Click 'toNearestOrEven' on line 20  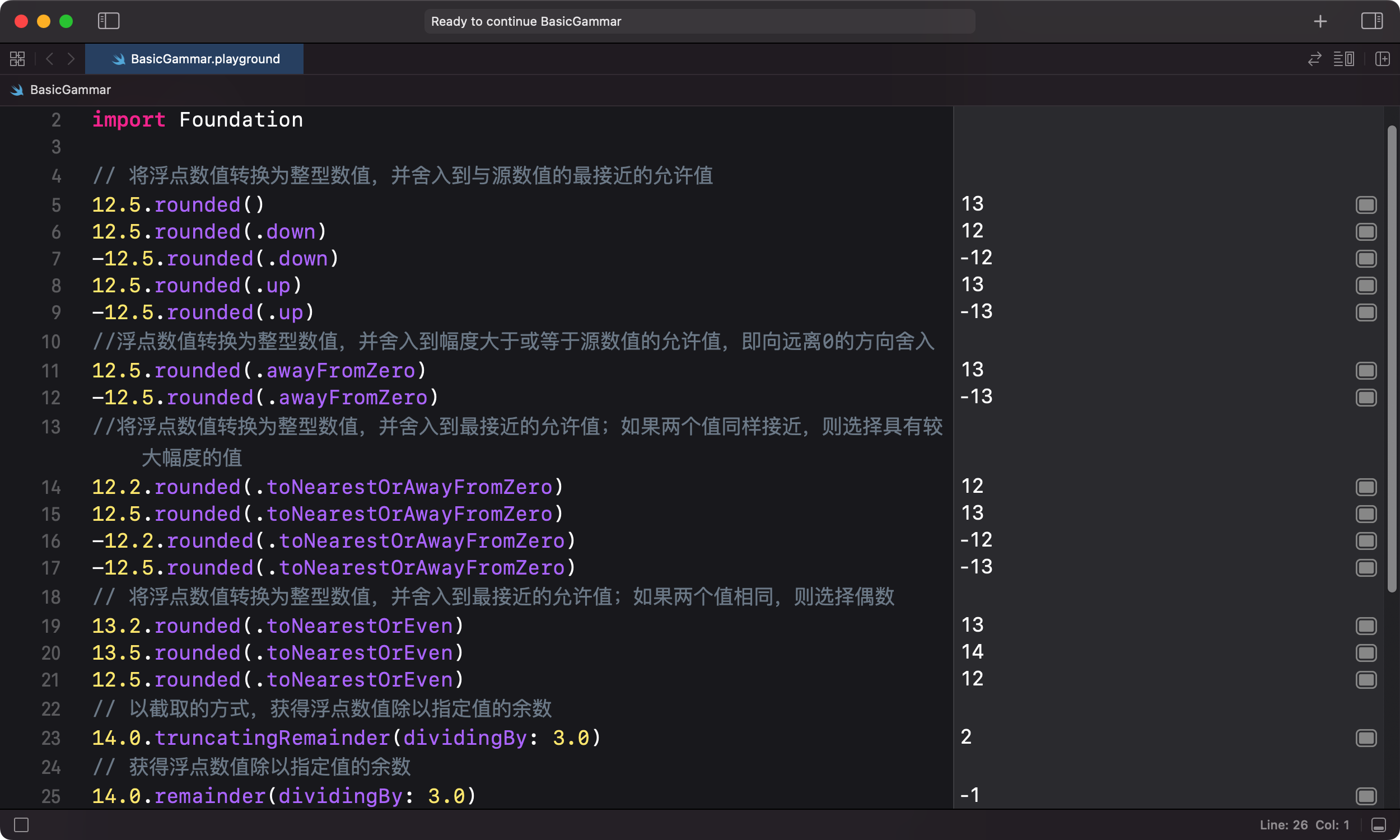(x=360, y=652)
